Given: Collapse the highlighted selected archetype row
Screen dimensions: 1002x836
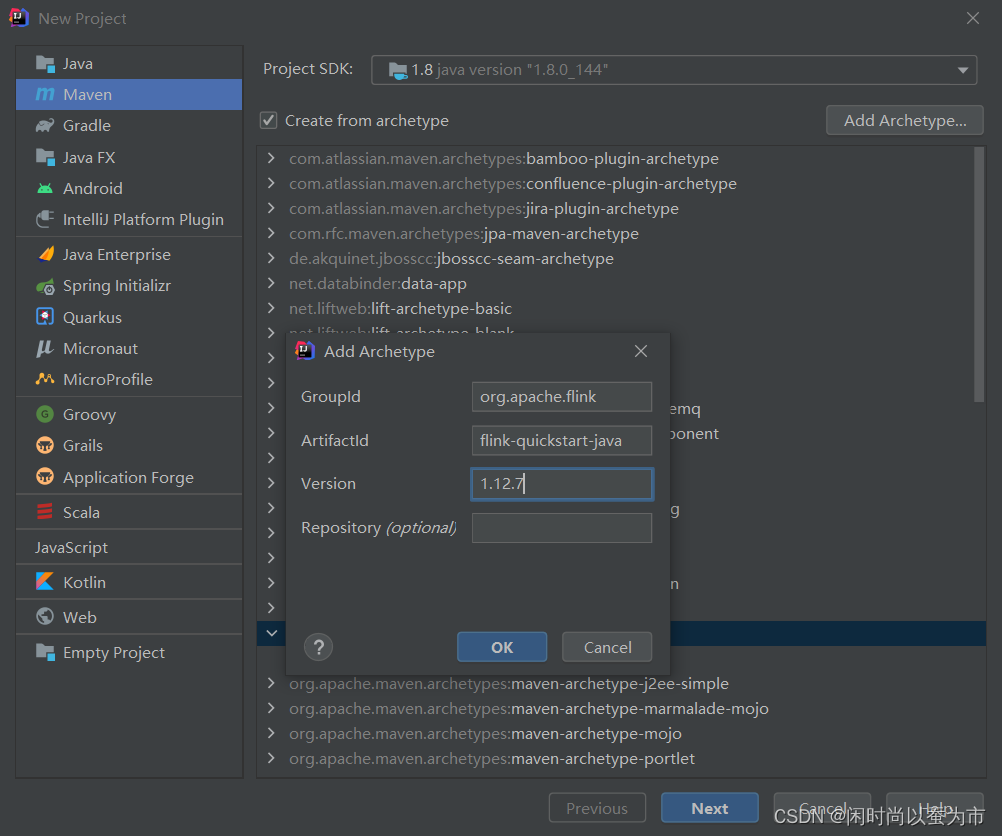Looking at the screenshot, I should [x=272, y=633].
